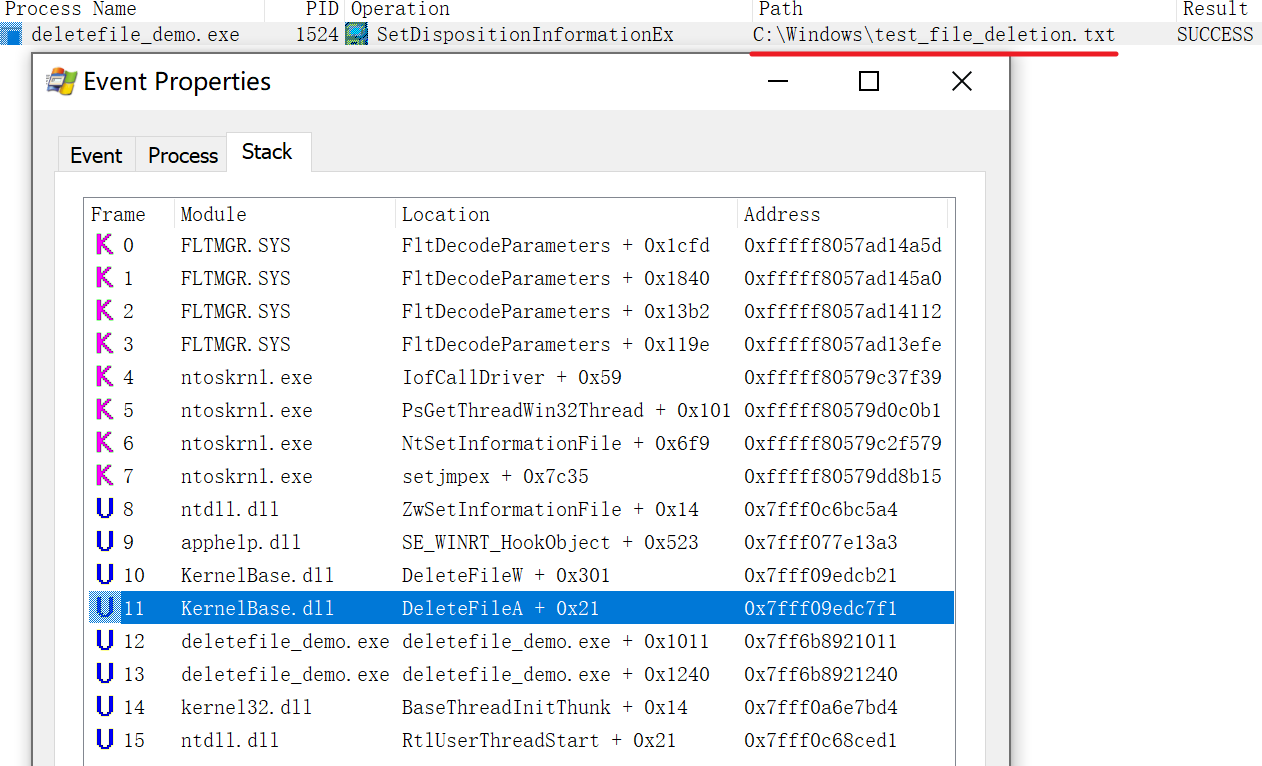
Task: Click the U icon on the apphelp.dll row
Action: 104,542
